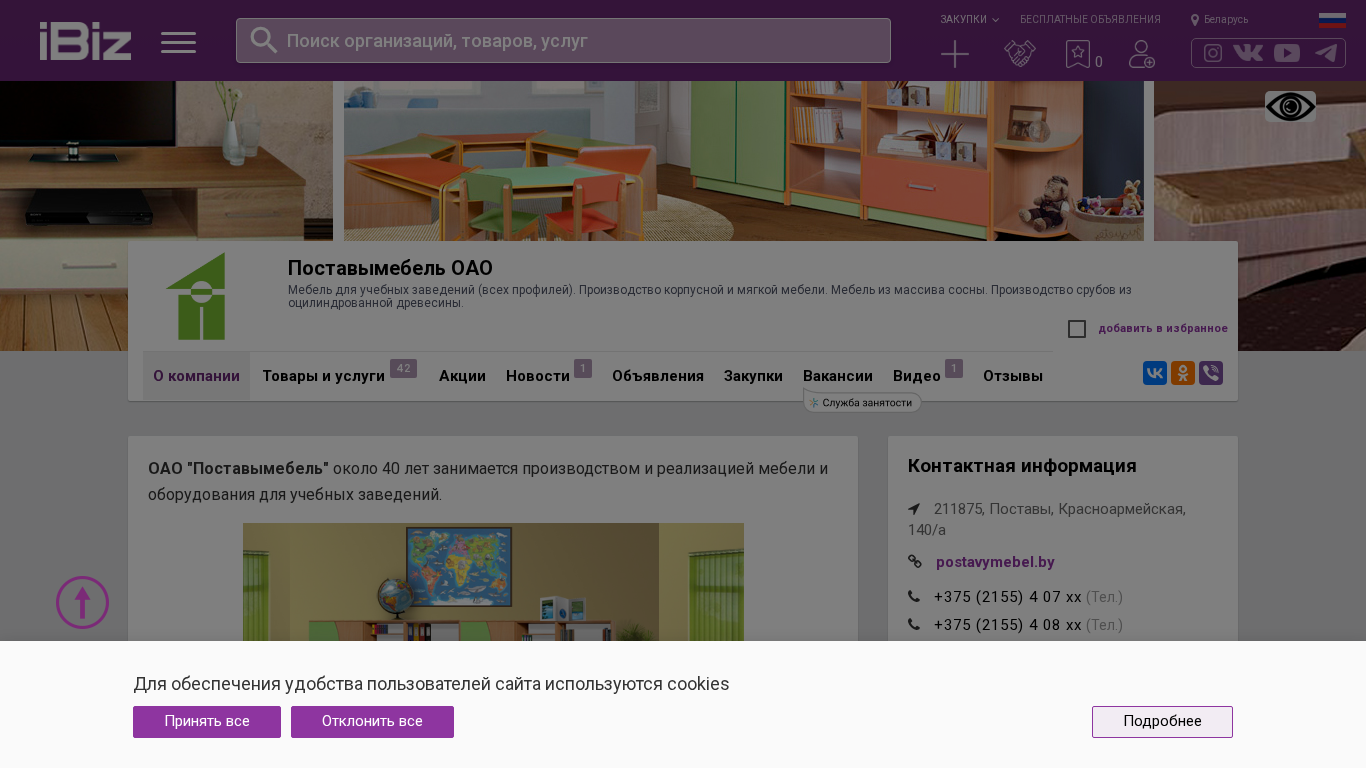1366x768 pixels.
Task: Check the добавить в избранное checkbox
Action: pos(1077,329)
